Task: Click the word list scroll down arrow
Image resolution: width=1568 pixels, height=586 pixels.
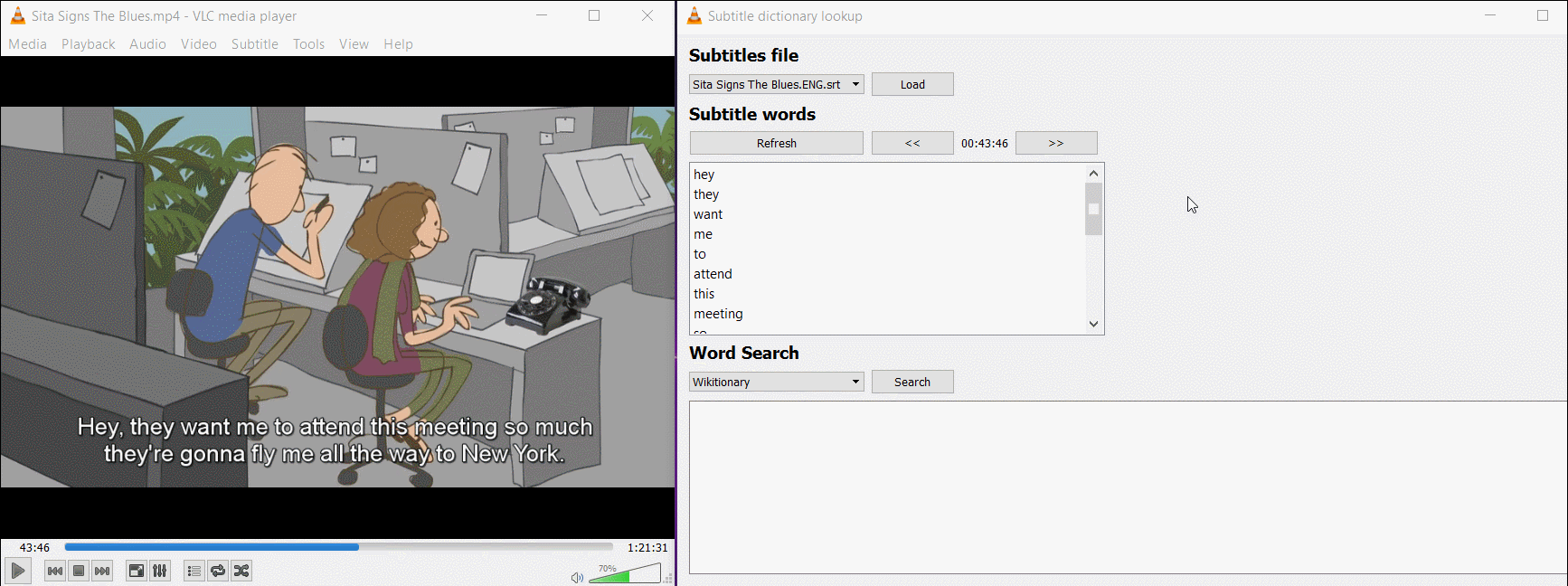Action: [1093, 324]
